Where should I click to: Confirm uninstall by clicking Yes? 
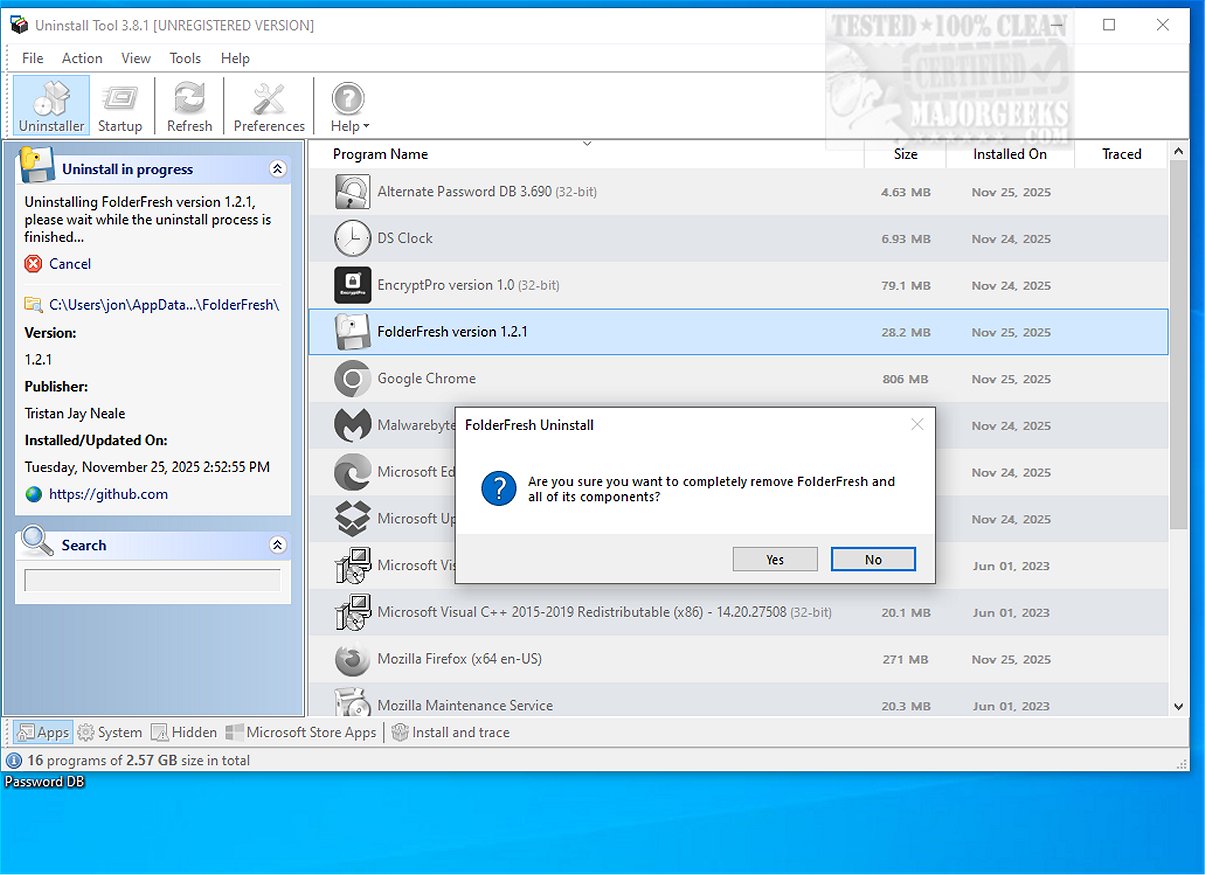(x=775, y=559)
